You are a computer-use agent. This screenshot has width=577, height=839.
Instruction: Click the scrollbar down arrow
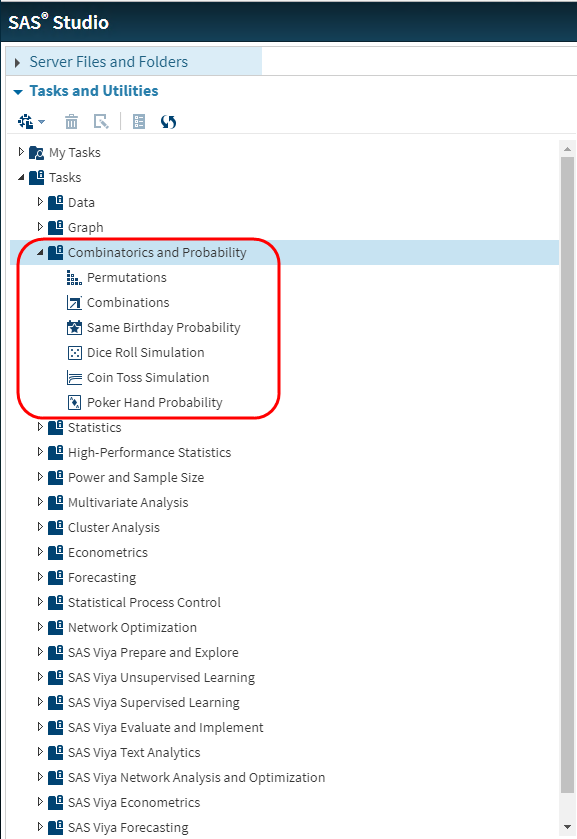click(x=567, y=828)
